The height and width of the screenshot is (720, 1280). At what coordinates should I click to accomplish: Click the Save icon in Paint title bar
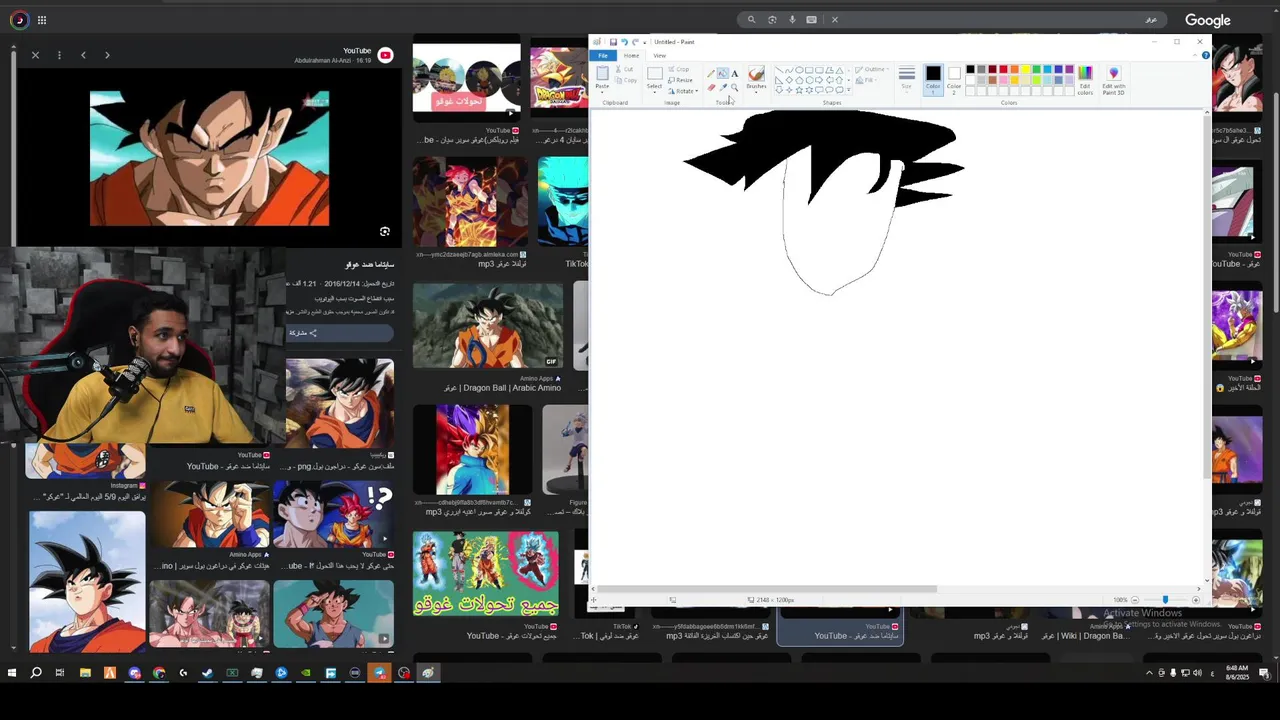(613, 42)
